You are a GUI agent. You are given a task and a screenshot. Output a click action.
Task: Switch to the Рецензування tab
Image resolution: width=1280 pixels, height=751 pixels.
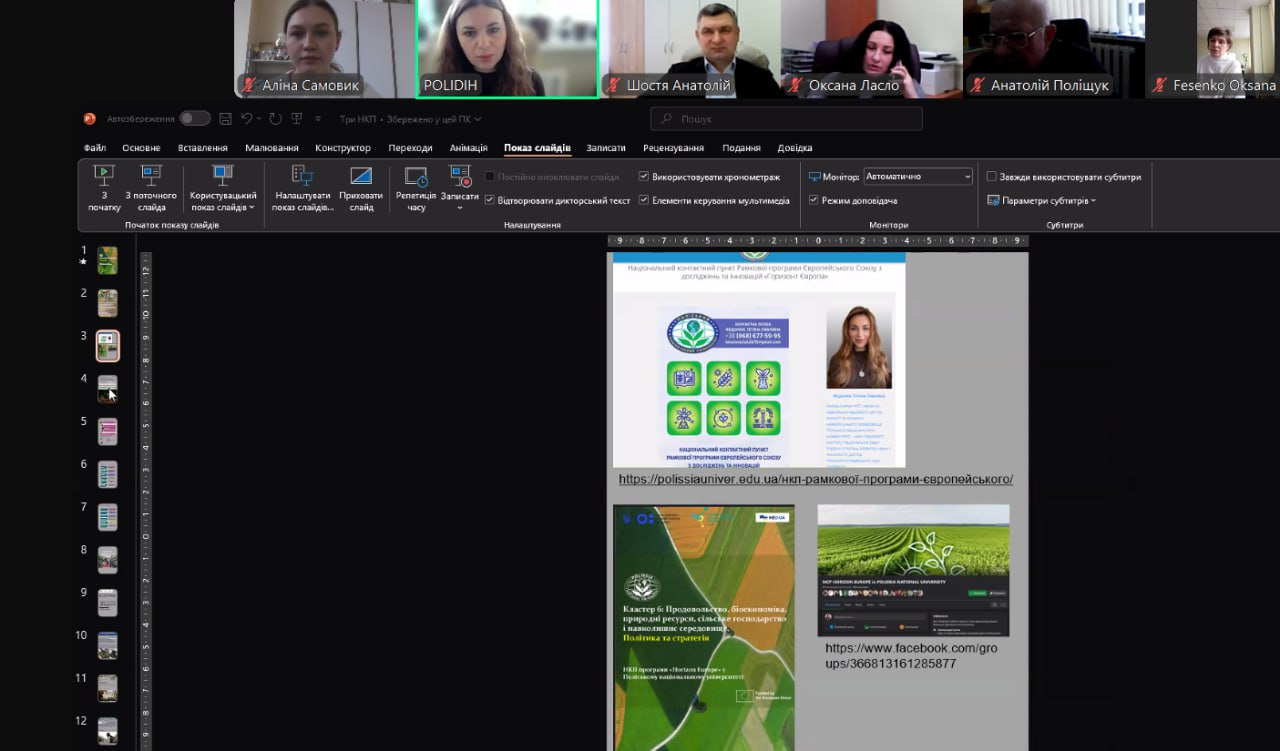coord(673,148)
